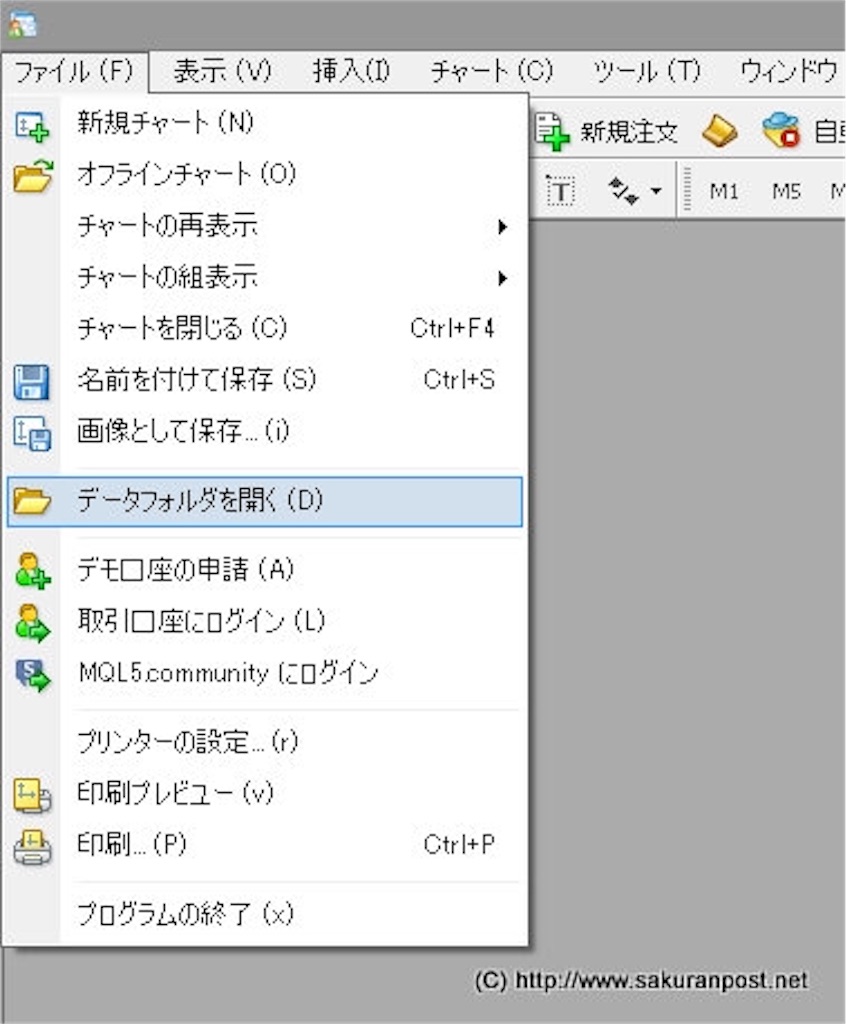The image size is (846, 1024).
Task: Select the text label tool in the toolbar
Action: point(561,191)
